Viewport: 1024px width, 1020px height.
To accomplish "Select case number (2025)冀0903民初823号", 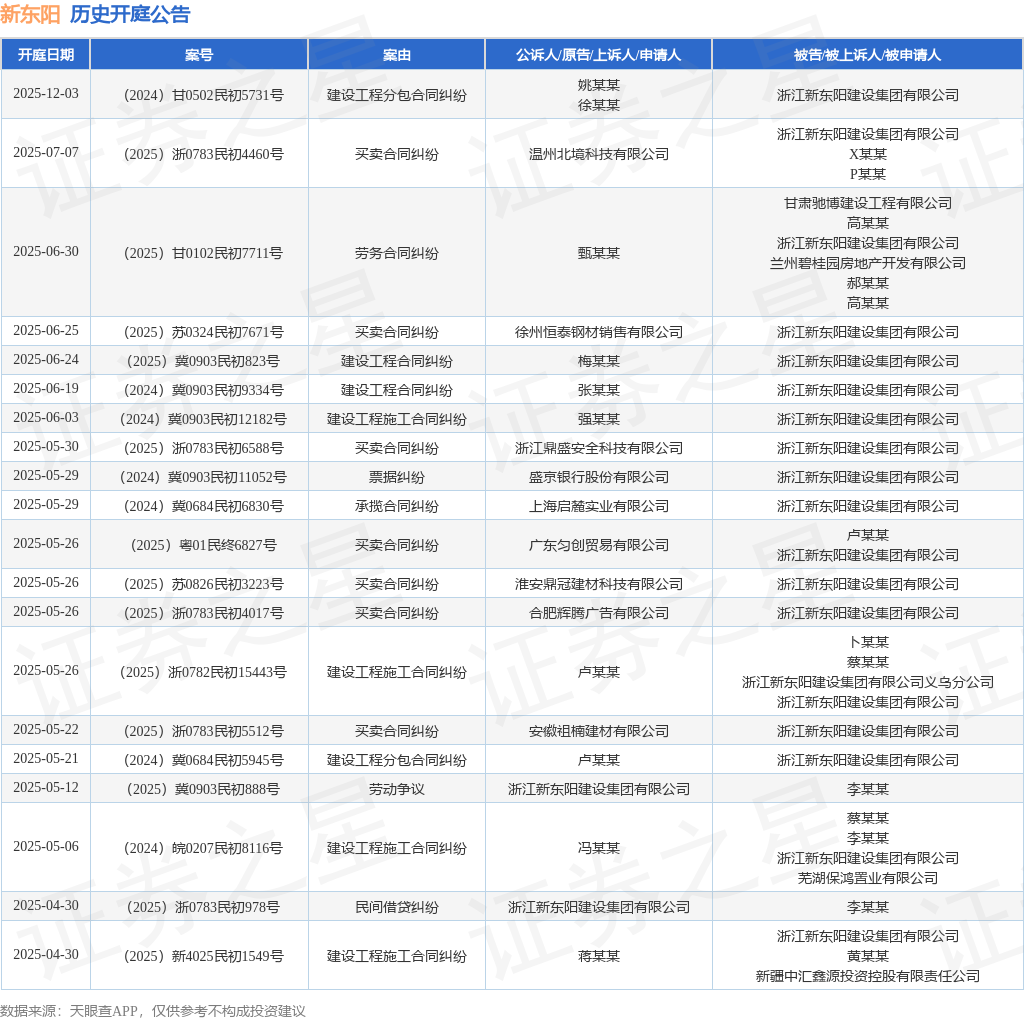I will coord(203,361).
